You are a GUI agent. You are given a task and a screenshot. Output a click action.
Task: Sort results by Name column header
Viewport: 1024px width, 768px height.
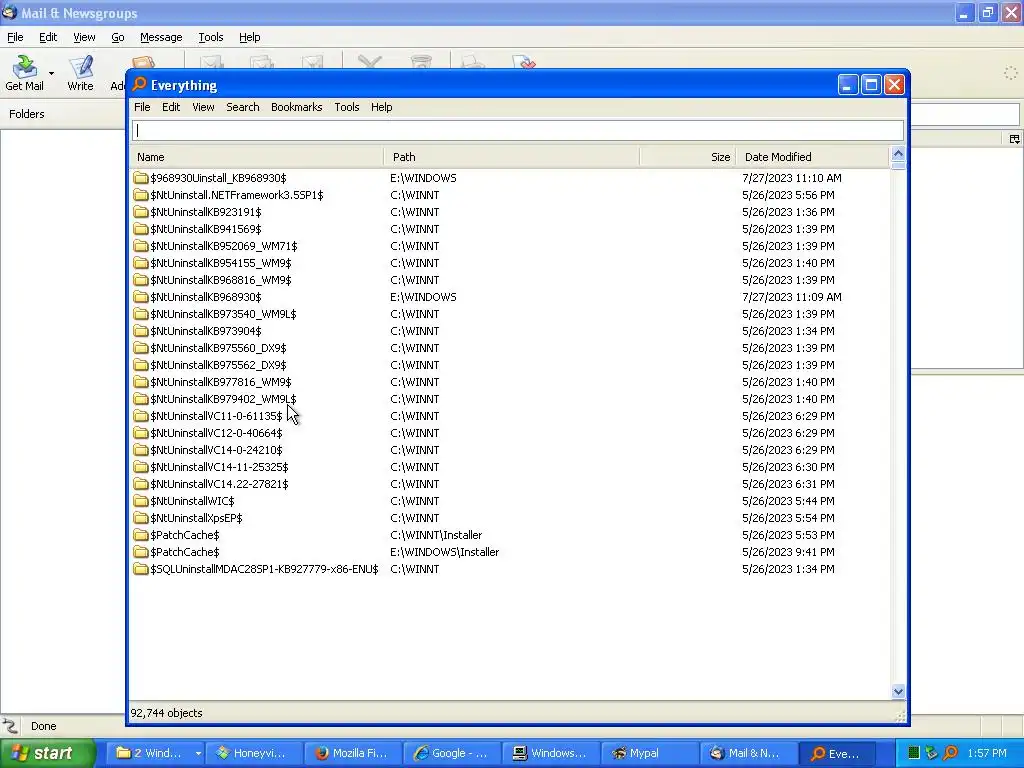click(257, 157)
